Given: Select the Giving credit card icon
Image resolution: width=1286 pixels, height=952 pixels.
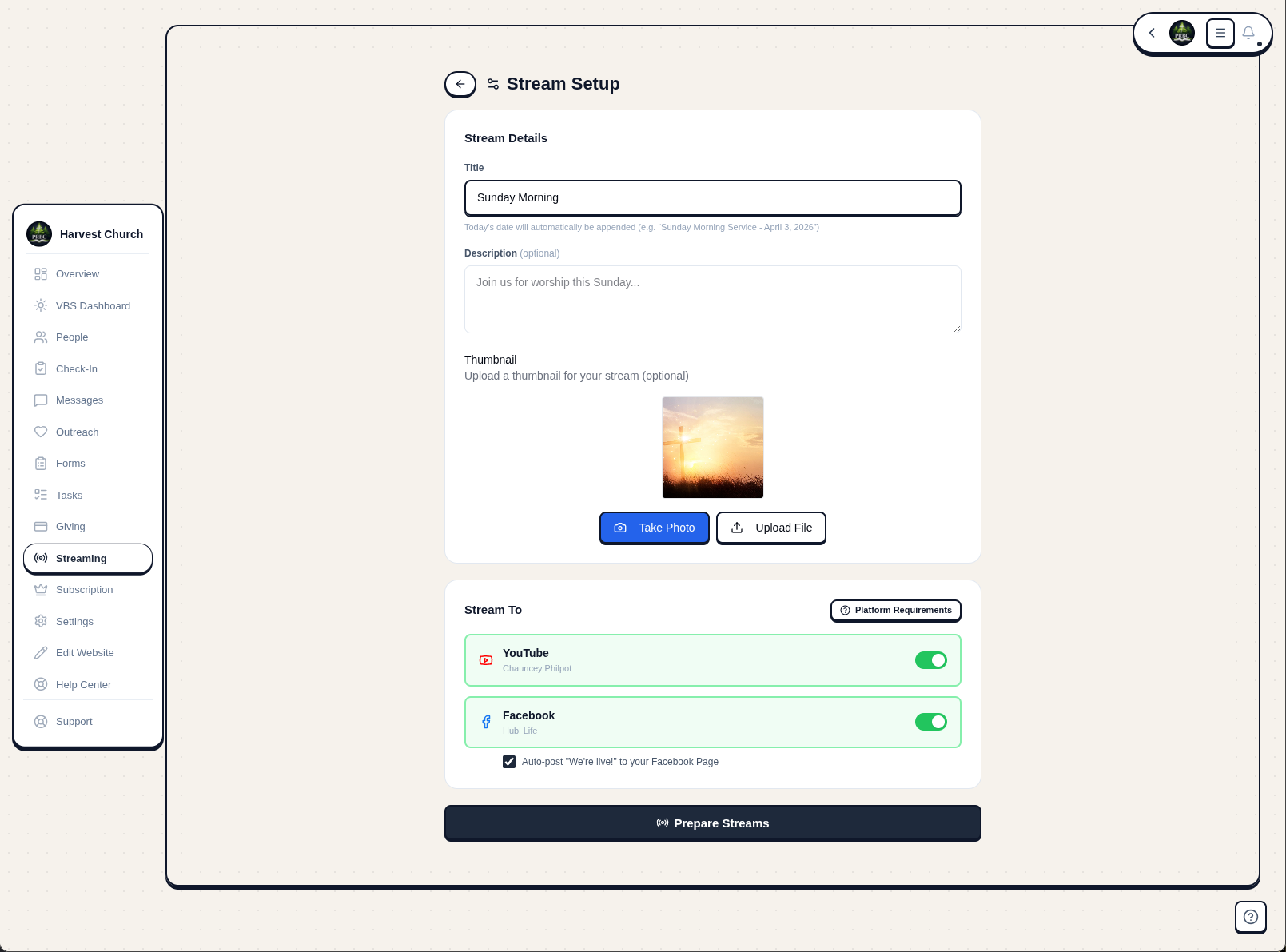Looking at the screenshot, I should pyautogui.click(x=41, y=526).
